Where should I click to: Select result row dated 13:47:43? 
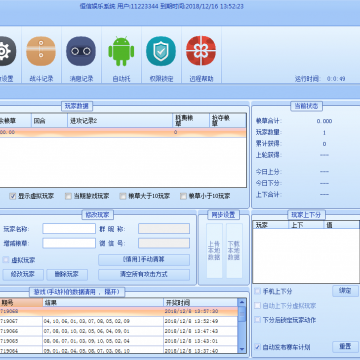point(119,331)
